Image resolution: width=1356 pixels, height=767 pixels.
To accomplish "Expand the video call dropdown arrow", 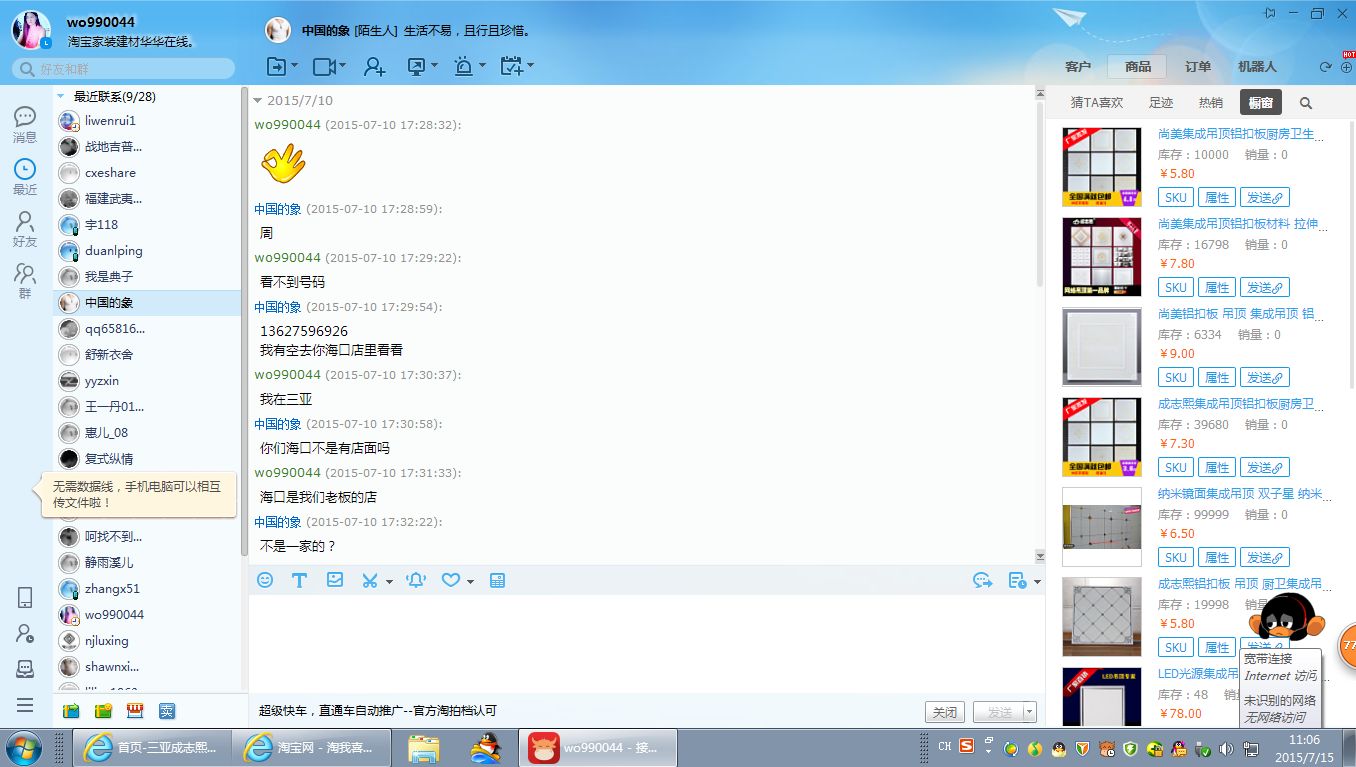I will 343,66.
